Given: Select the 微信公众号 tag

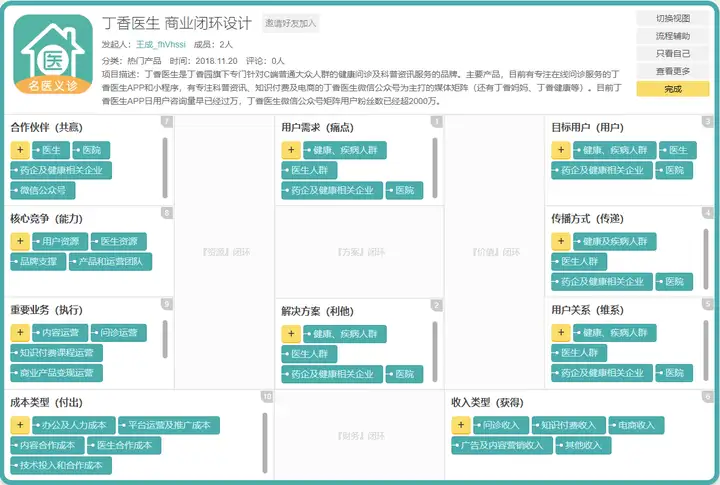Looking at the screenshot, I should pos(43,190).
